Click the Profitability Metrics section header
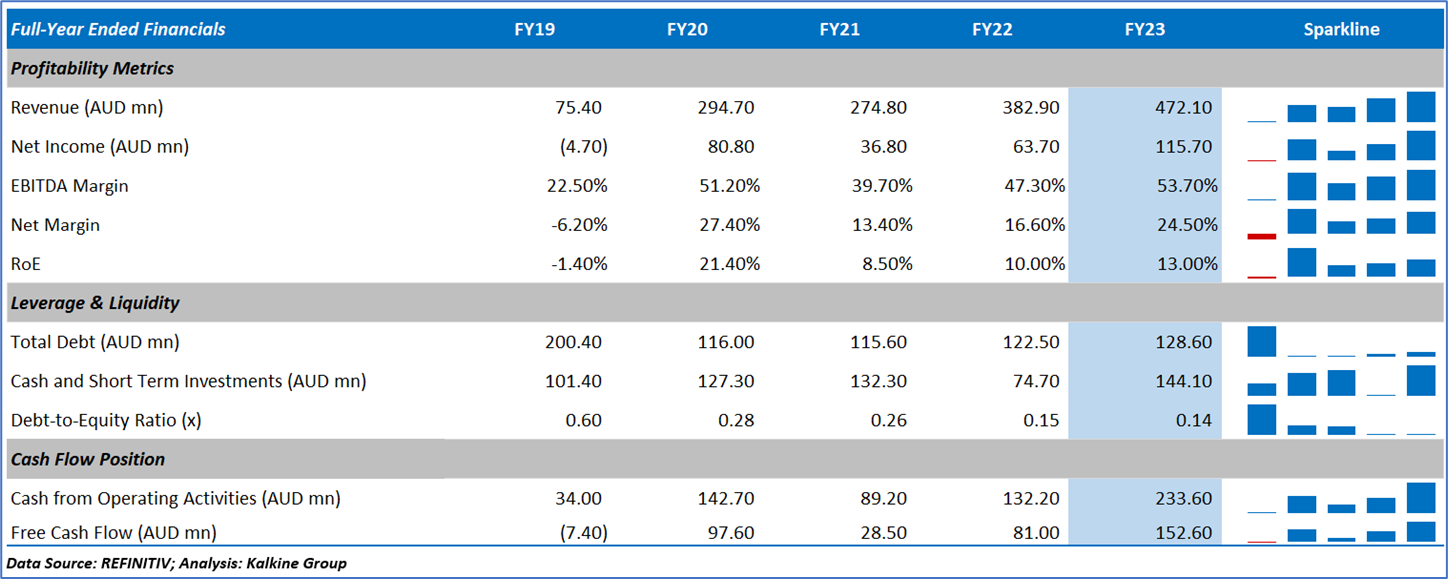 [92, 68]
